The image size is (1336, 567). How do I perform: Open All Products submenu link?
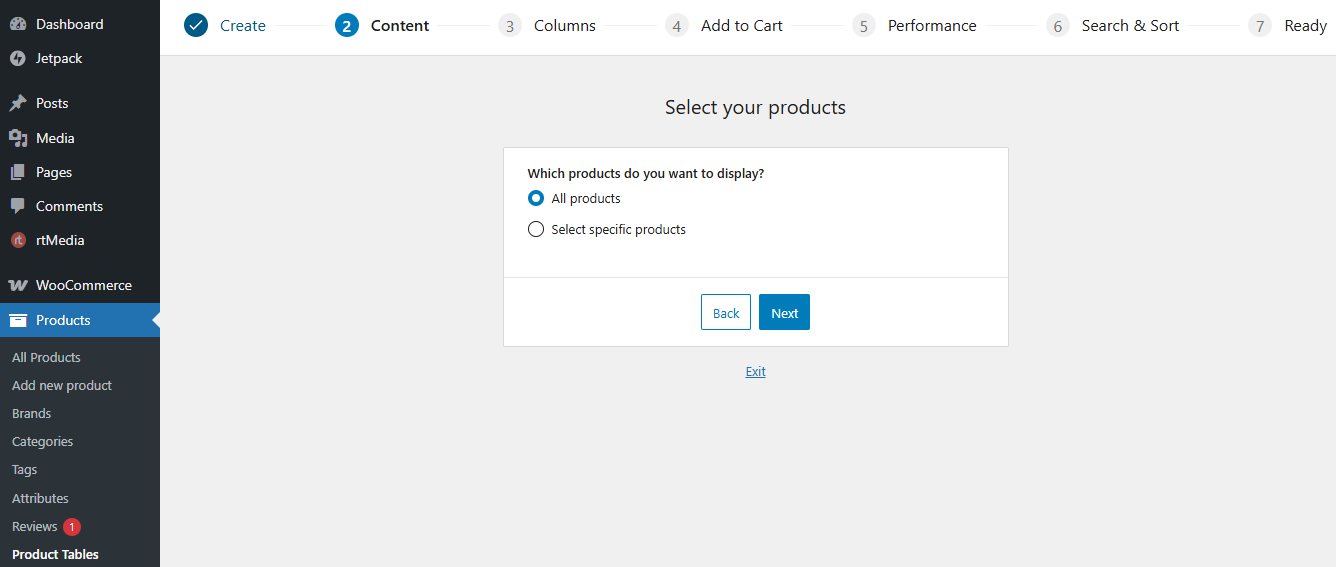[46, 357]
